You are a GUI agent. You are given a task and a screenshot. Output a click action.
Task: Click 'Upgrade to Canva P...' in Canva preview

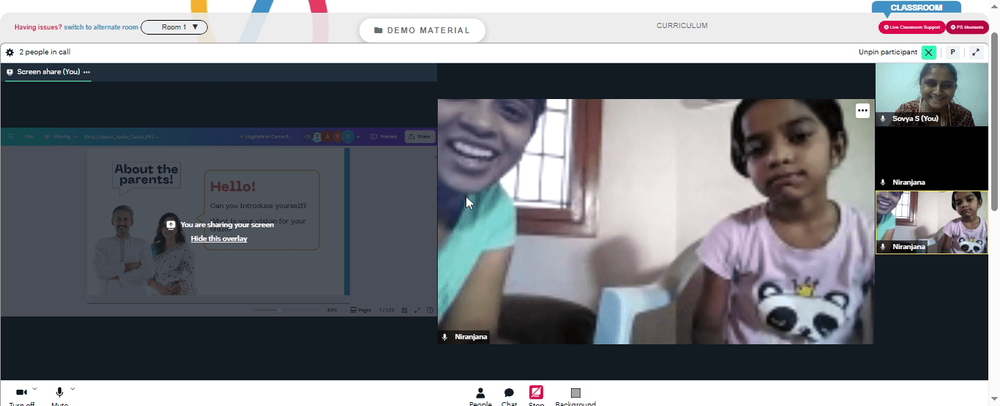265,136
